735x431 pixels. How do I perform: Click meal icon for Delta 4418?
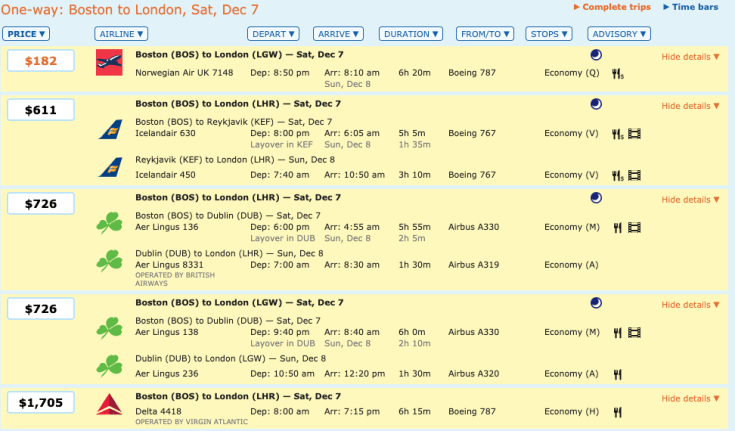(x=617, y=412)
